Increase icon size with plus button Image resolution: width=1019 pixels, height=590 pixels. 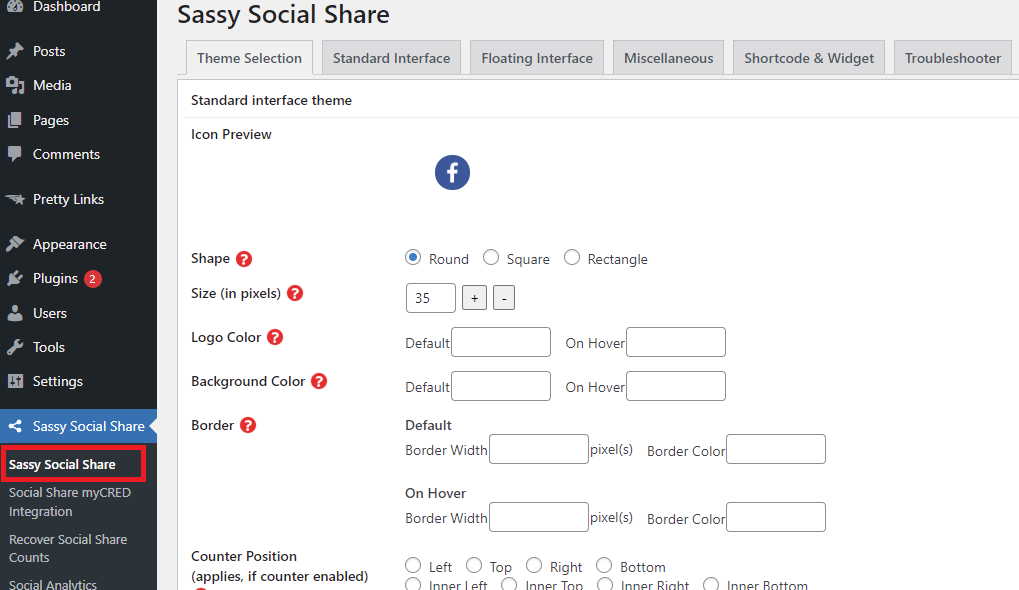click(474, 298)
